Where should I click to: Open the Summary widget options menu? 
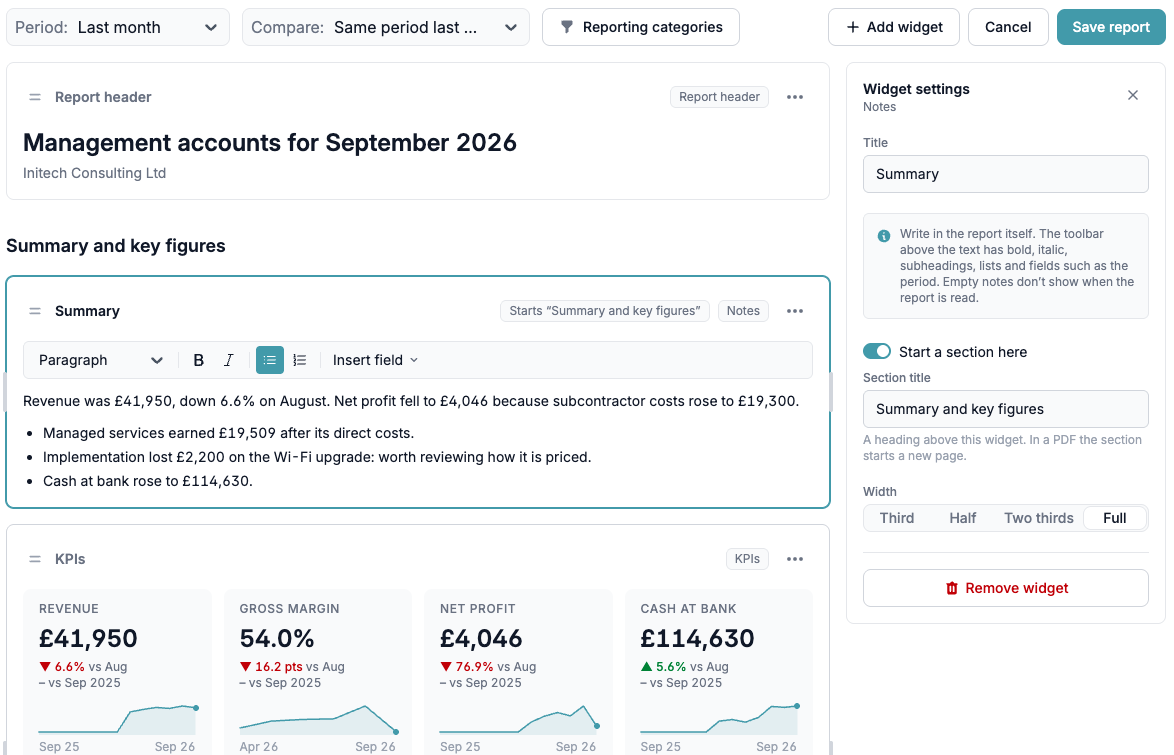coord(795,311)
